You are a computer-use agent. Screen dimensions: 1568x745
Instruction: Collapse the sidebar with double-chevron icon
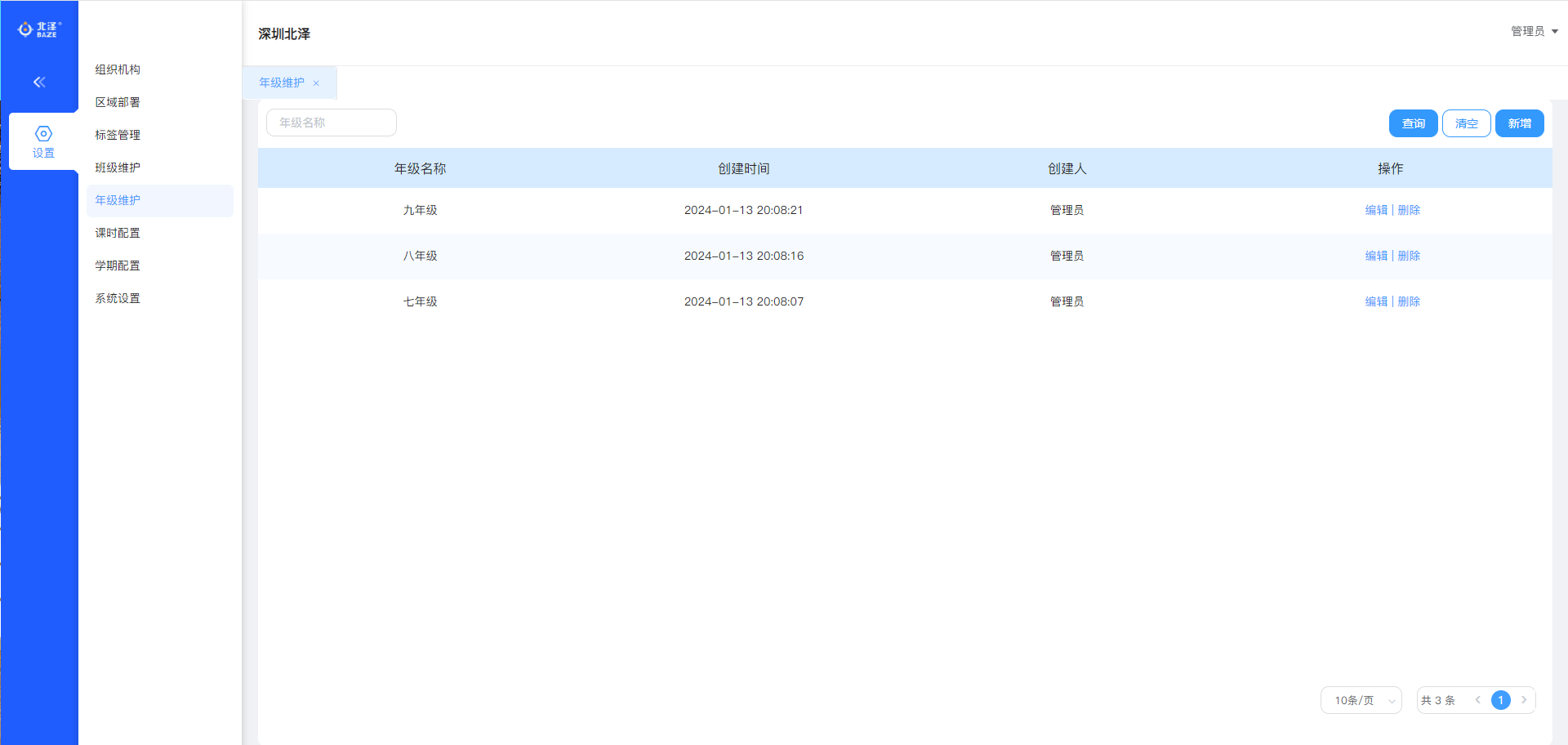point(39,82)
